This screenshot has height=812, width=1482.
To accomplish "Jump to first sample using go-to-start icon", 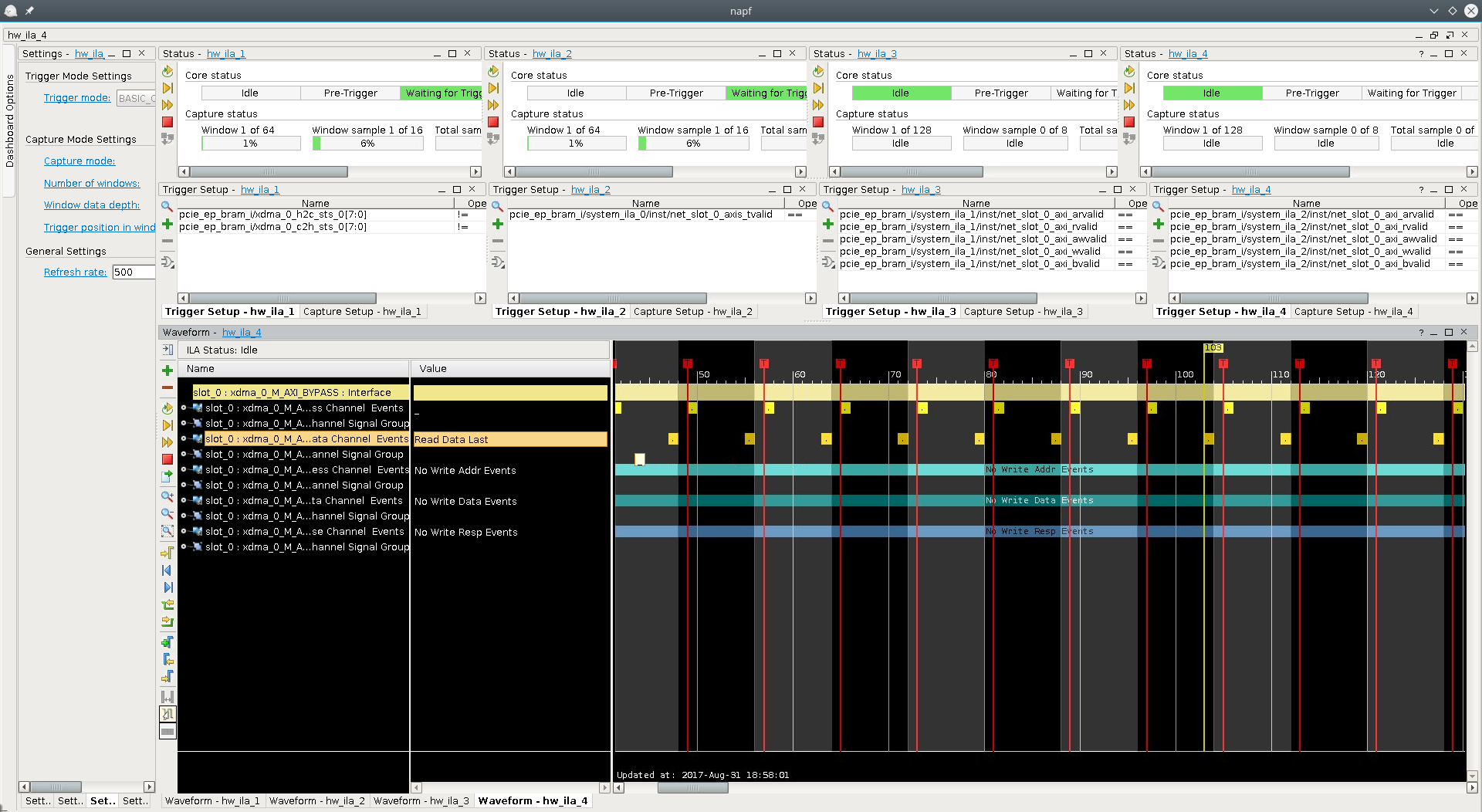I will click(x=167, y=570).
